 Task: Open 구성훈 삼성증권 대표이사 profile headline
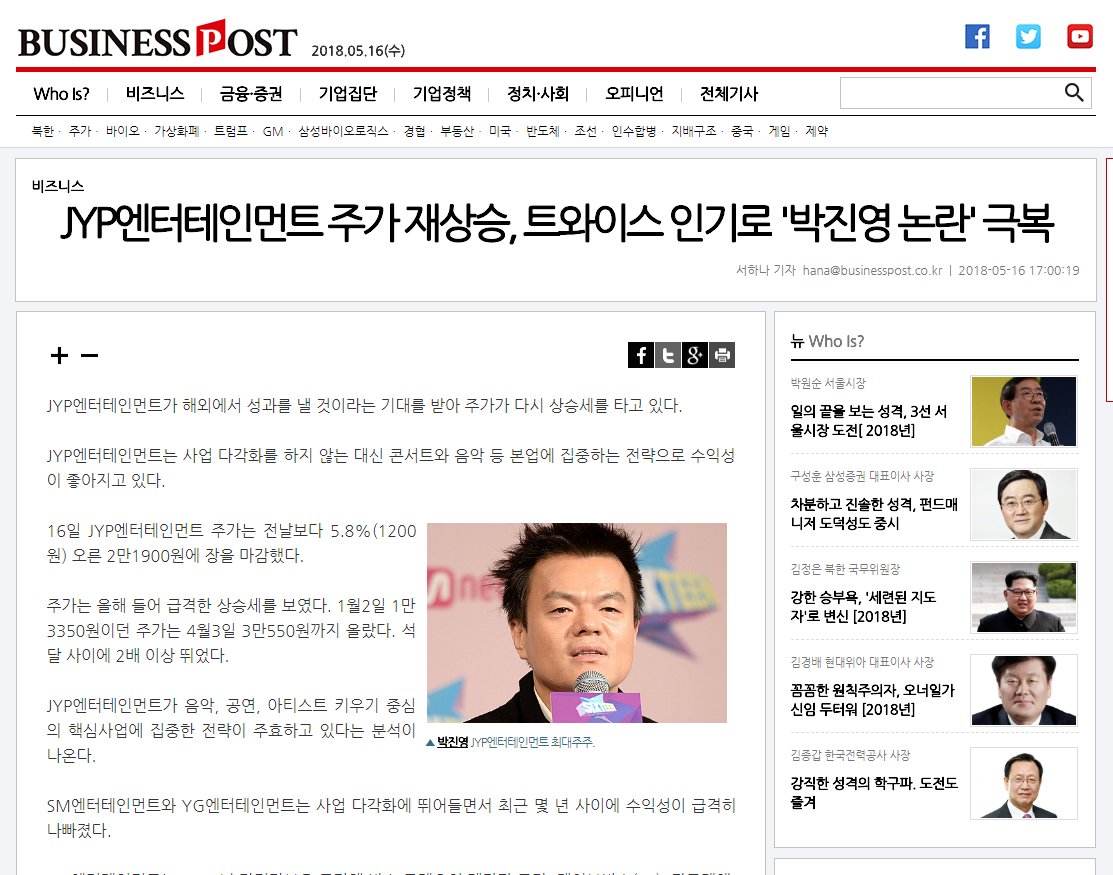874,514
